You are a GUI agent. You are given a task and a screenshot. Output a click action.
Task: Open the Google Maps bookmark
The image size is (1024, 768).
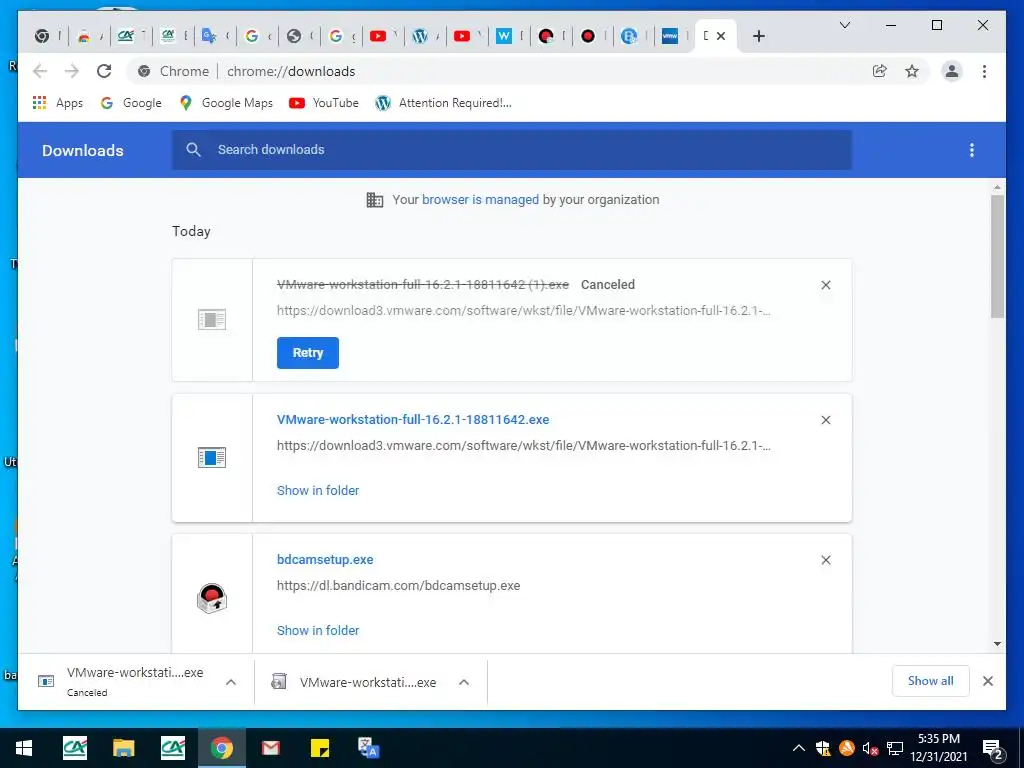pyautogui.click(x=226, y=103)
